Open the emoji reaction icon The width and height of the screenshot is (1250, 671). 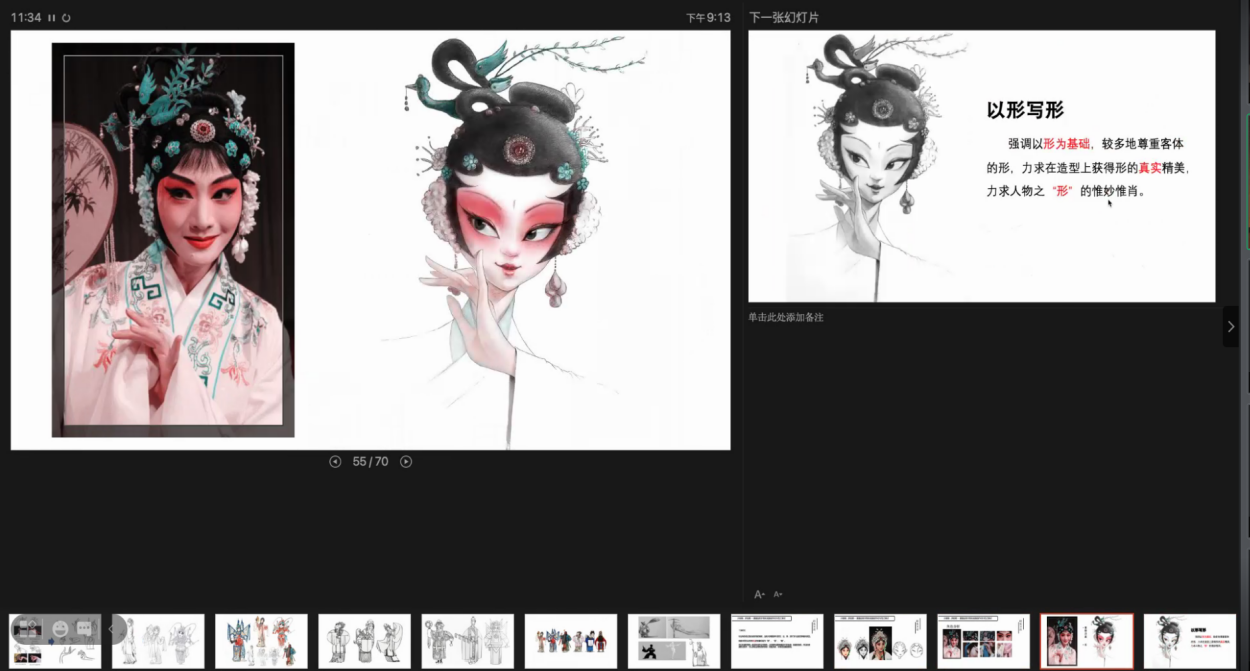coord(60,629)
